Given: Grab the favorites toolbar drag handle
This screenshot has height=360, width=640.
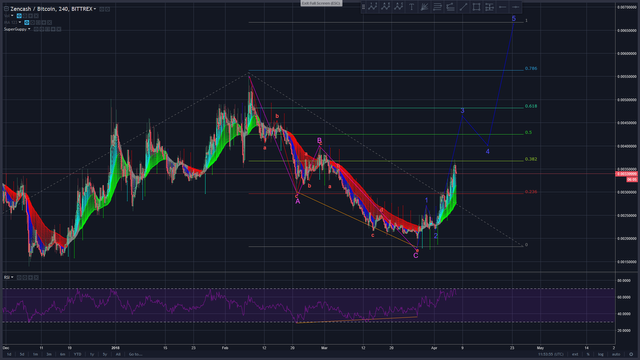Looking at the screenshot, I should (x=363, y=7).
